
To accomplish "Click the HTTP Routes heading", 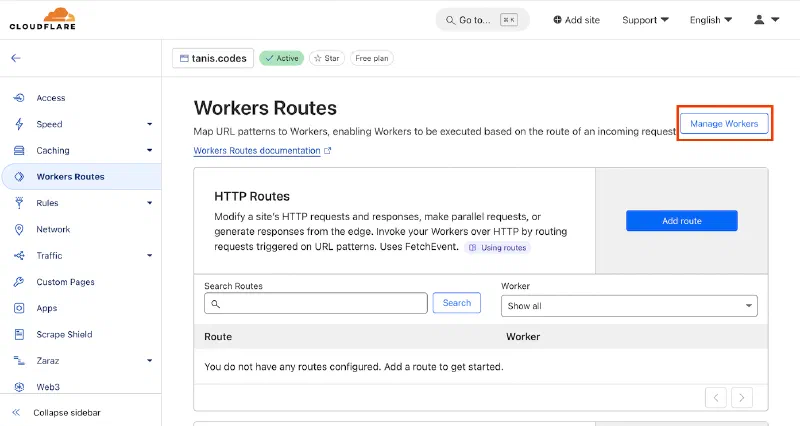I will point(252,196).
